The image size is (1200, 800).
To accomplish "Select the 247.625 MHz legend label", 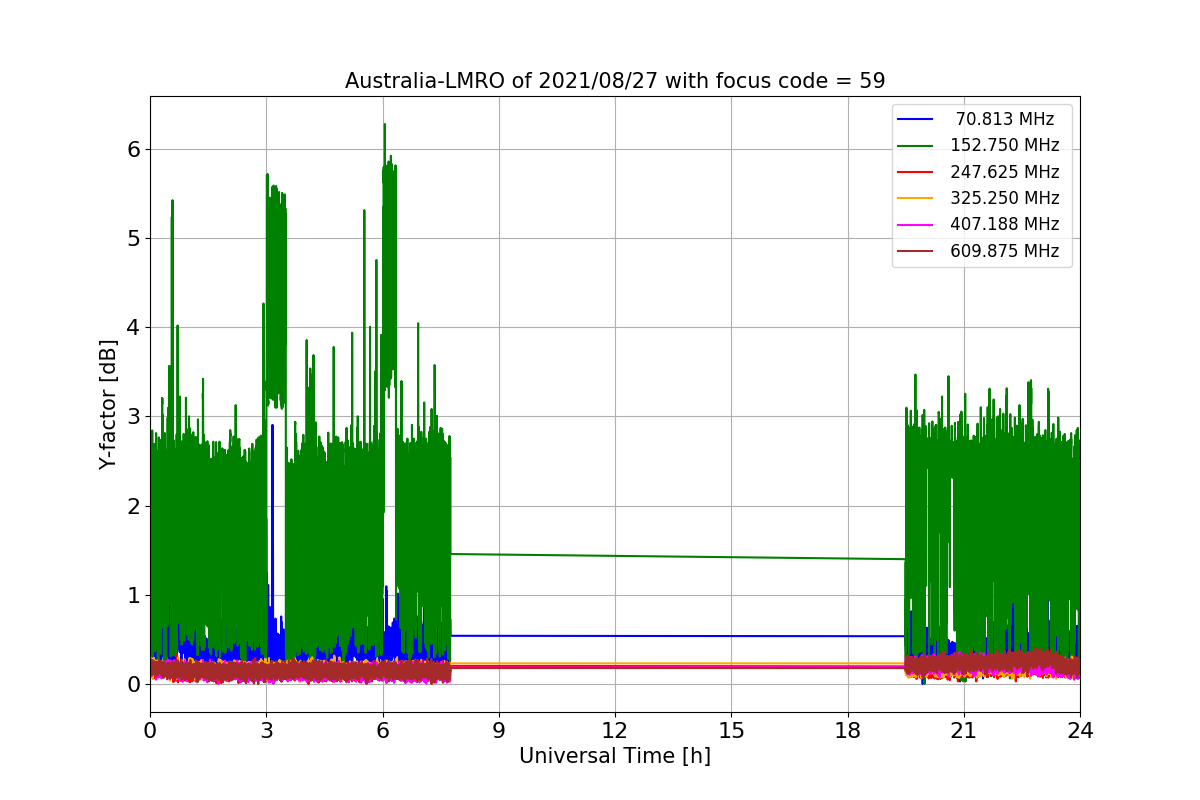I will pos(1005,172).
